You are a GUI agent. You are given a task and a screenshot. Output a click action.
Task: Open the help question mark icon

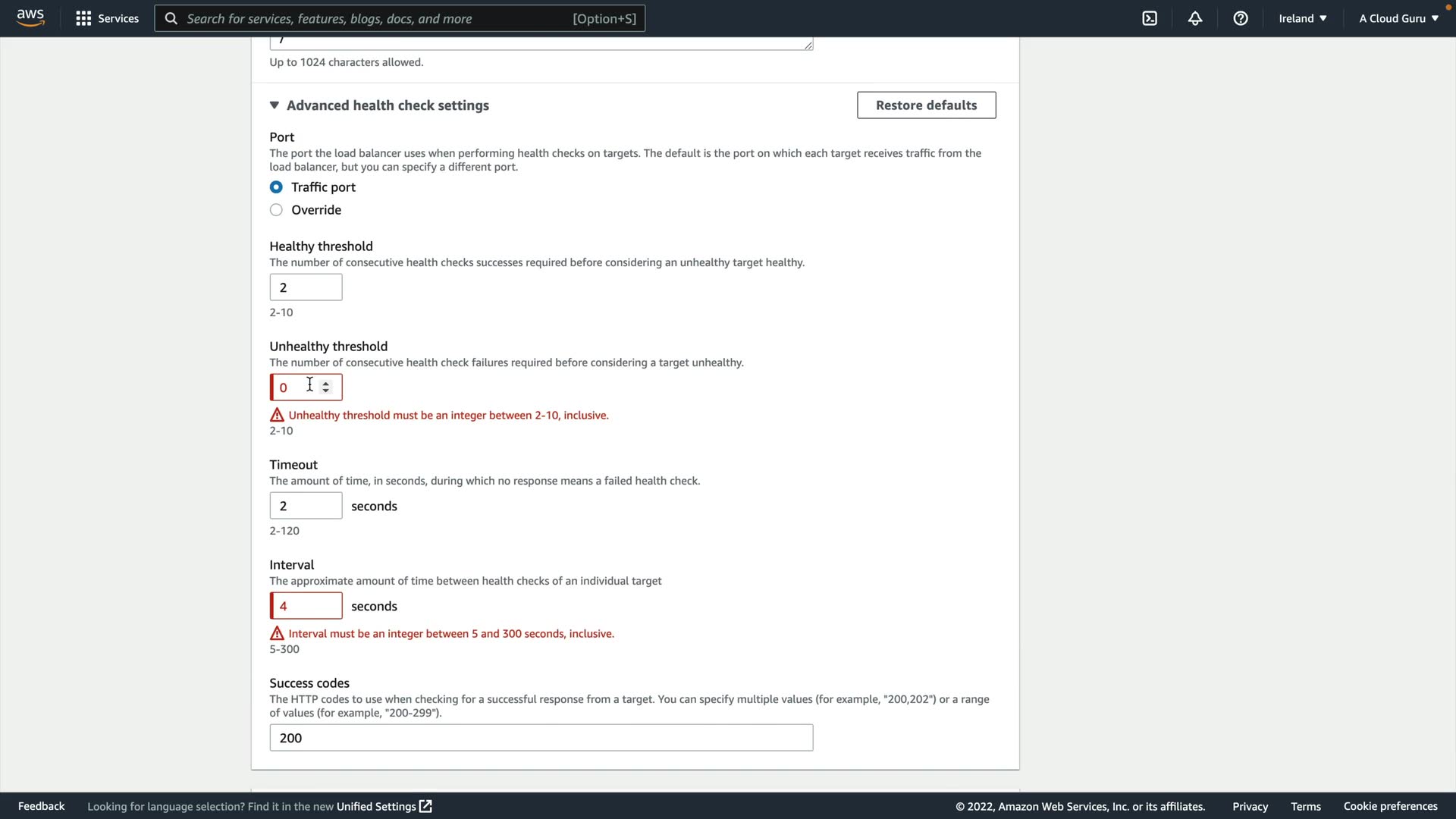click(1241, 18)
